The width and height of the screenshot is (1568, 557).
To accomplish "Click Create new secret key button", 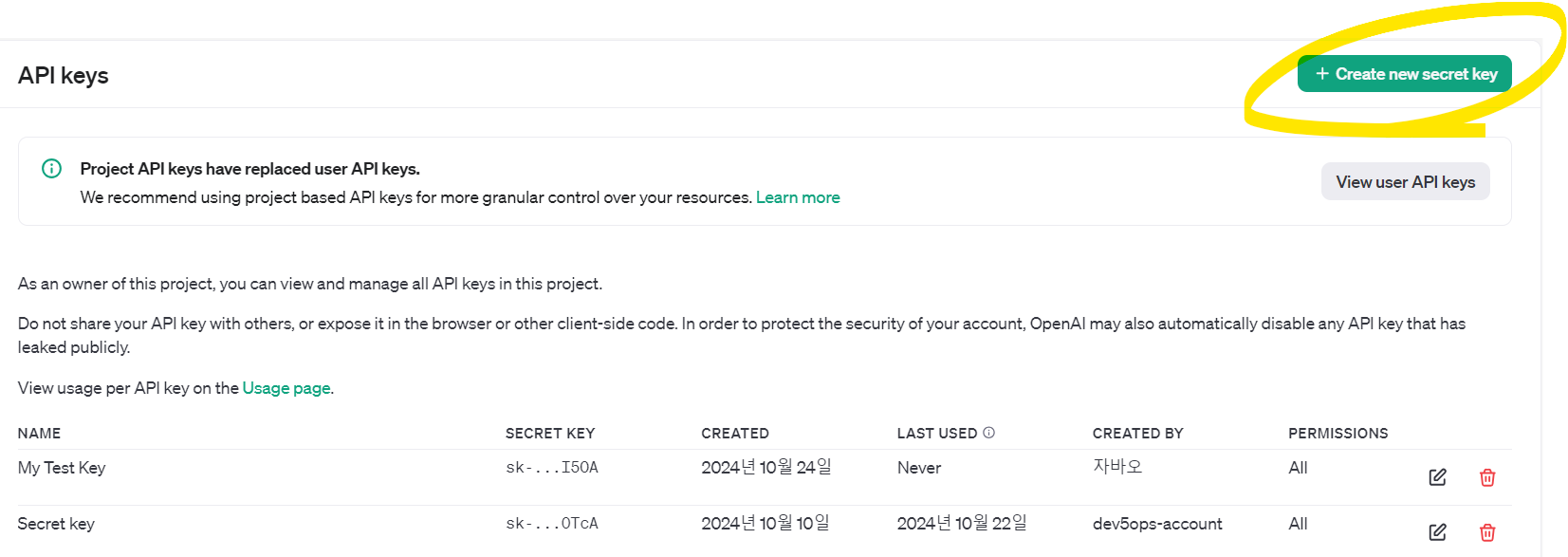I will (1404, 74).
